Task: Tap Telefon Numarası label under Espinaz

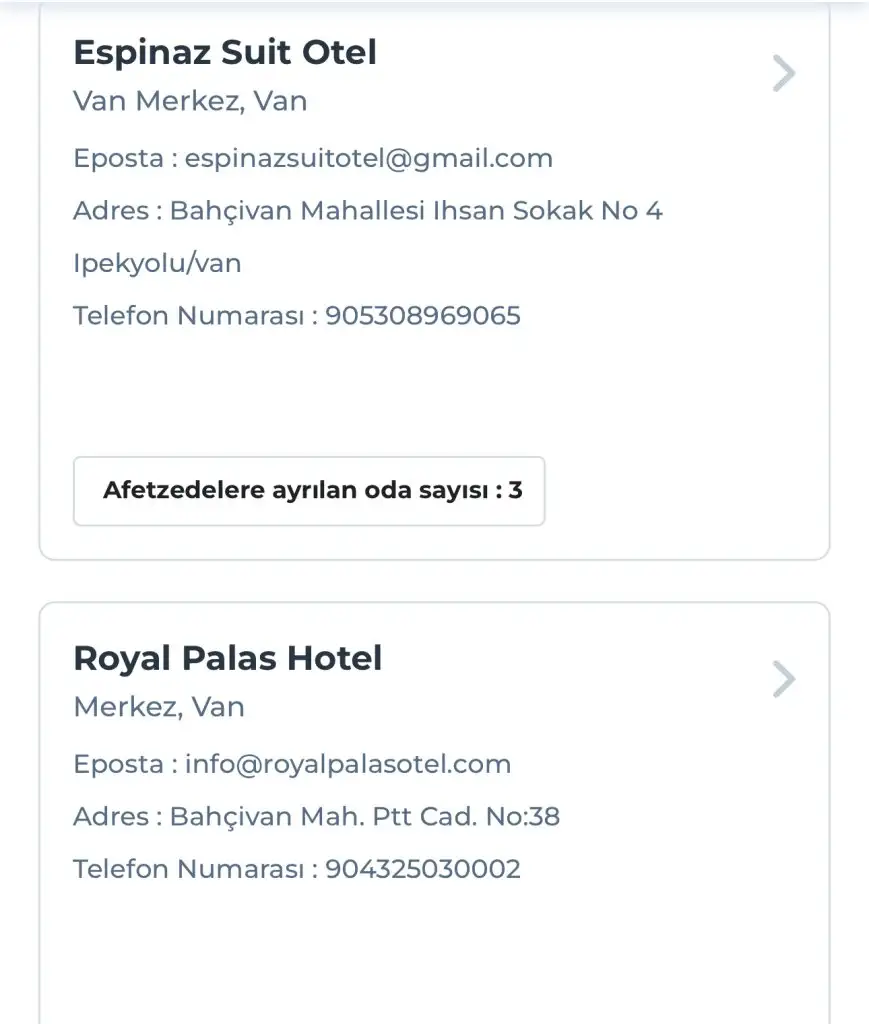Action: (x=188, y=316)
